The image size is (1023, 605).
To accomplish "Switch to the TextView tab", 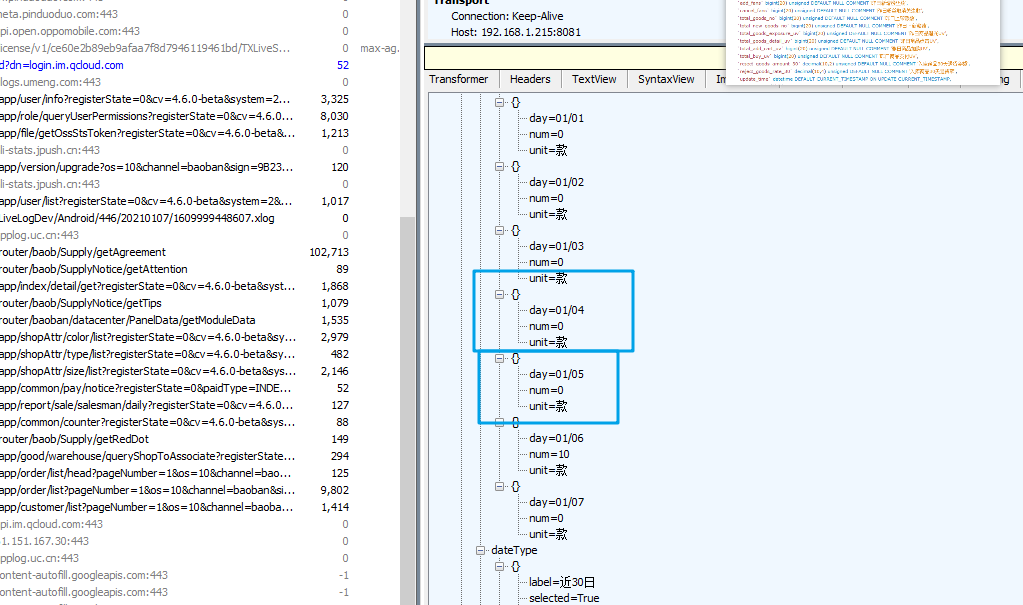I will click(594, 79).
